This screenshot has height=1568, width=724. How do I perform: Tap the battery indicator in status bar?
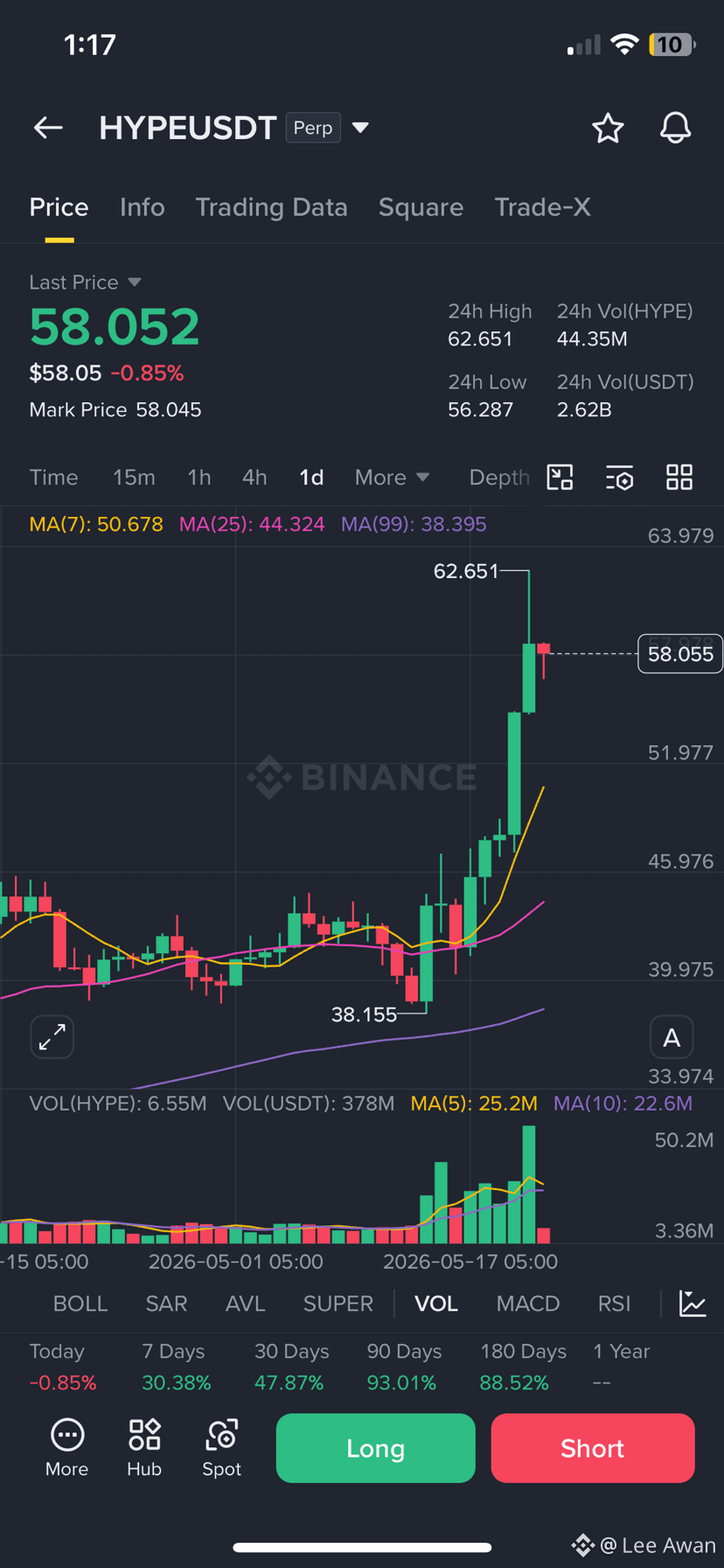(x=672, y=45)
